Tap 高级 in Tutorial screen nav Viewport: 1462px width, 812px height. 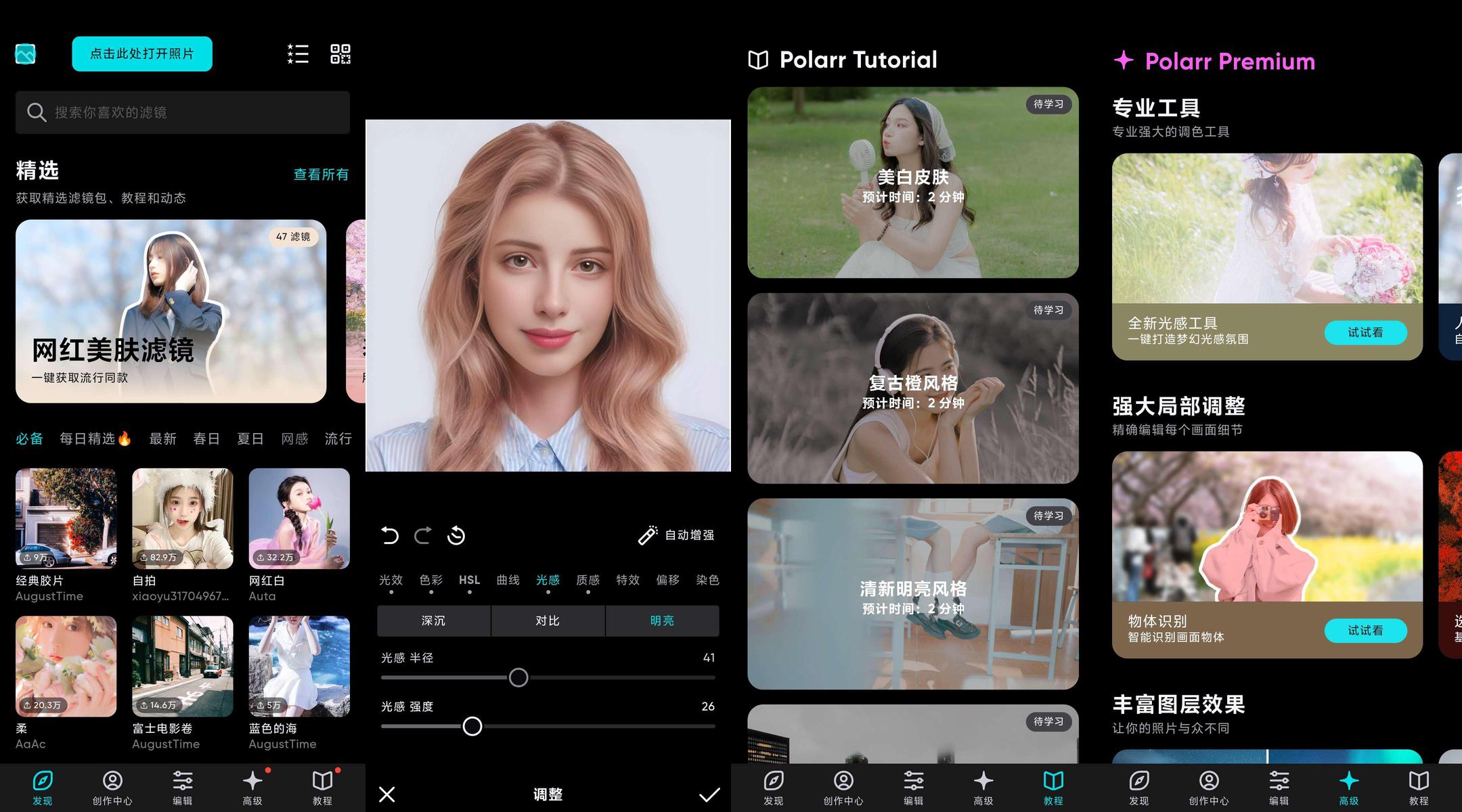tap(983, 788)
